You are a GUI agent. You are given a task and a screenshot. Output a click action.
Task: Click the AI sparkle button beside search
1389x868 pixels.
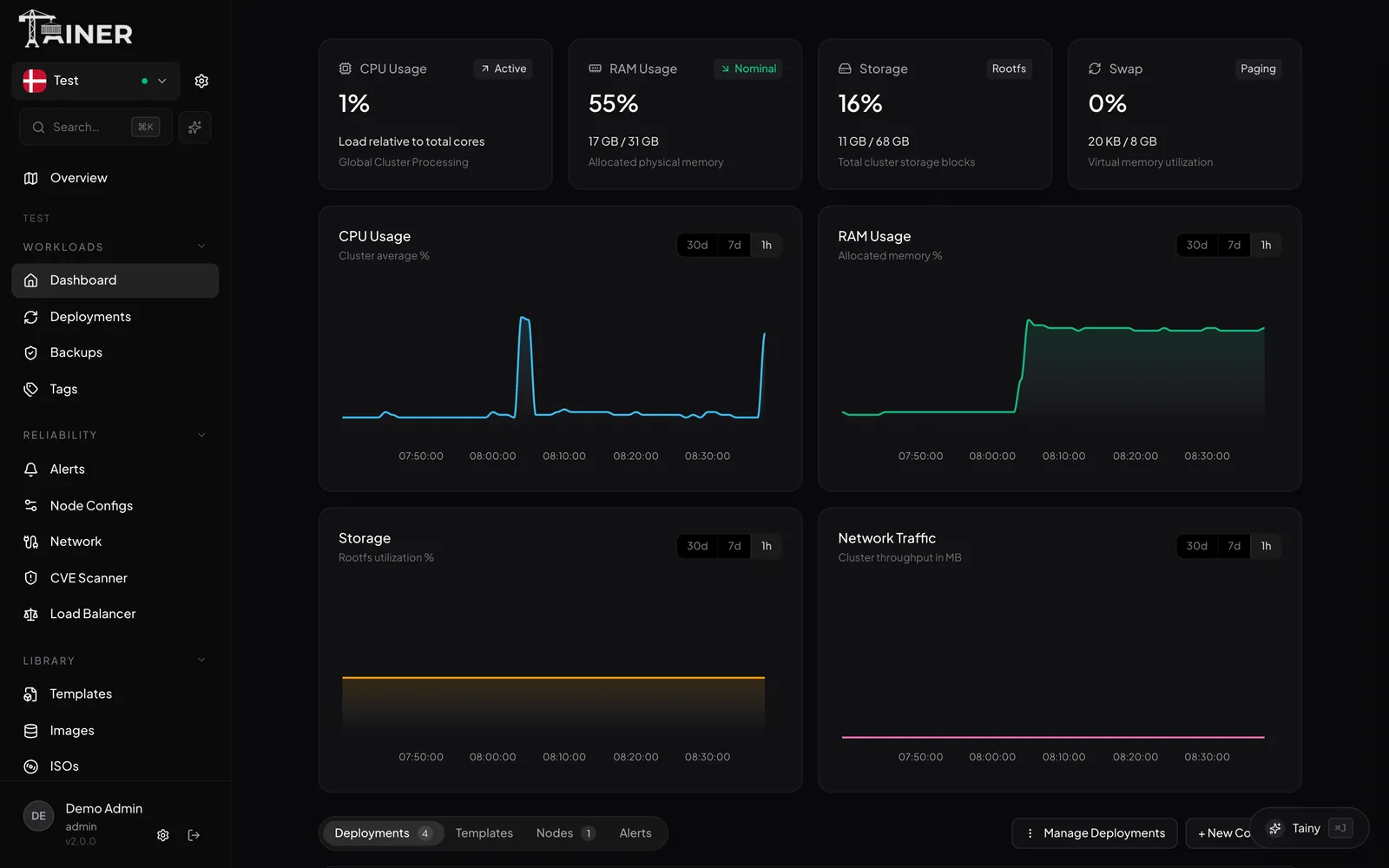coord(195,128)
